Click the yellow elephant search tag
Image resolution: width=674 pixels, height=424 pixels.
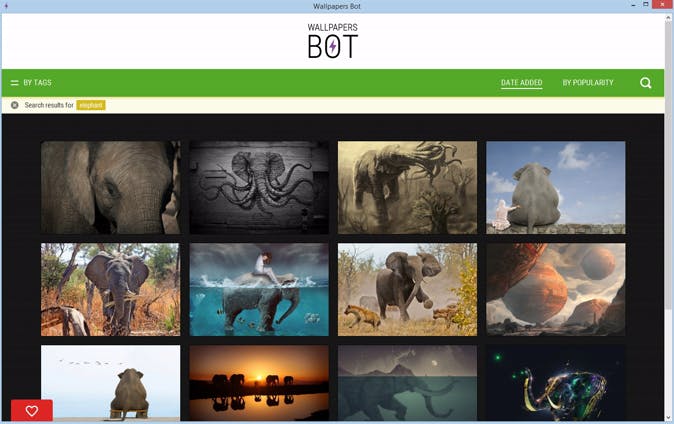tap(91, 105)
